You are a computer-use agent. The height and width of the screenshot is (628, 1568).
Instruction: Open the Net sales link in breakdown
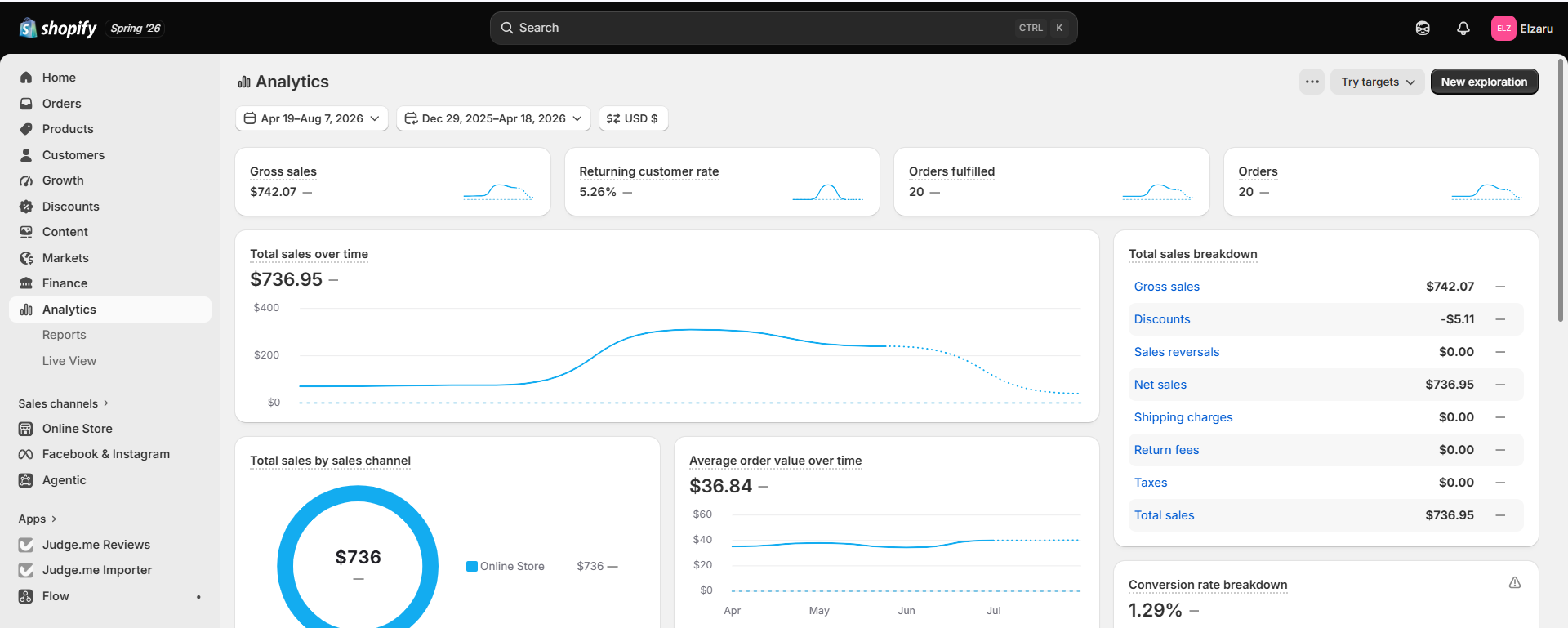pyautogui.click(x=1160, y=385)
